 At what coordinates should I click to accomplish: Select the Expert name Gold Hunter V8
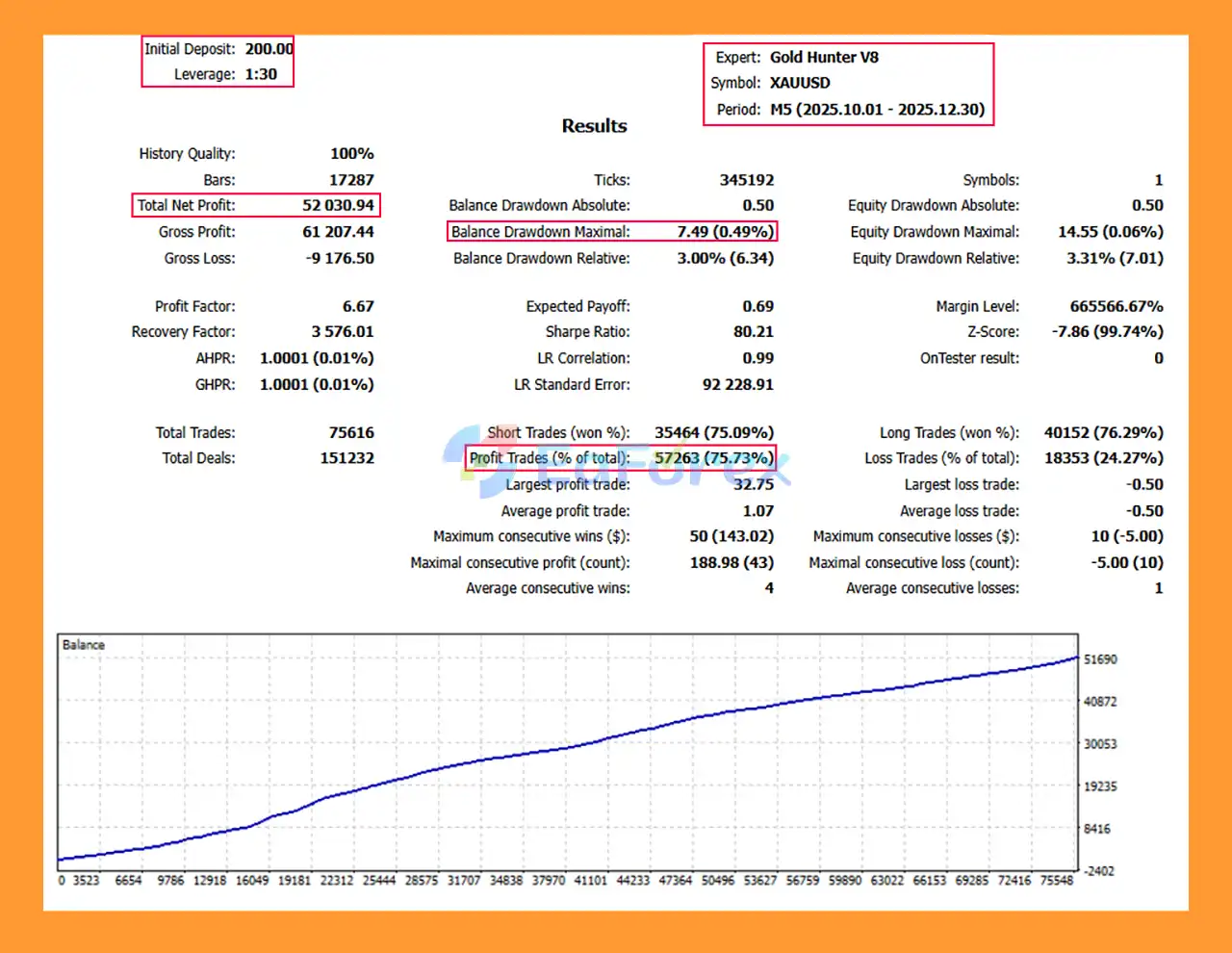pyautogui.click(x=824, y=58)
